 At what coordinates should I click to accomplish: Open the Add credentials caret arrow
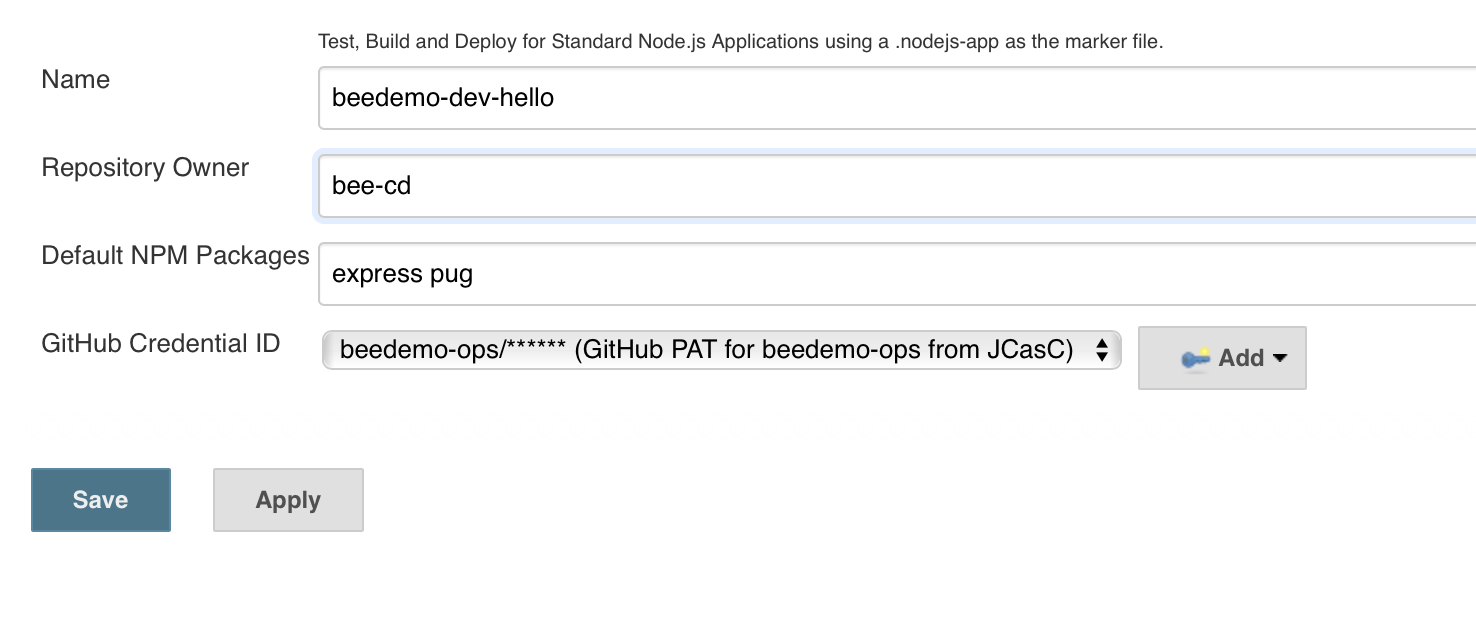pyautogui.click(x=1279, y=358)
